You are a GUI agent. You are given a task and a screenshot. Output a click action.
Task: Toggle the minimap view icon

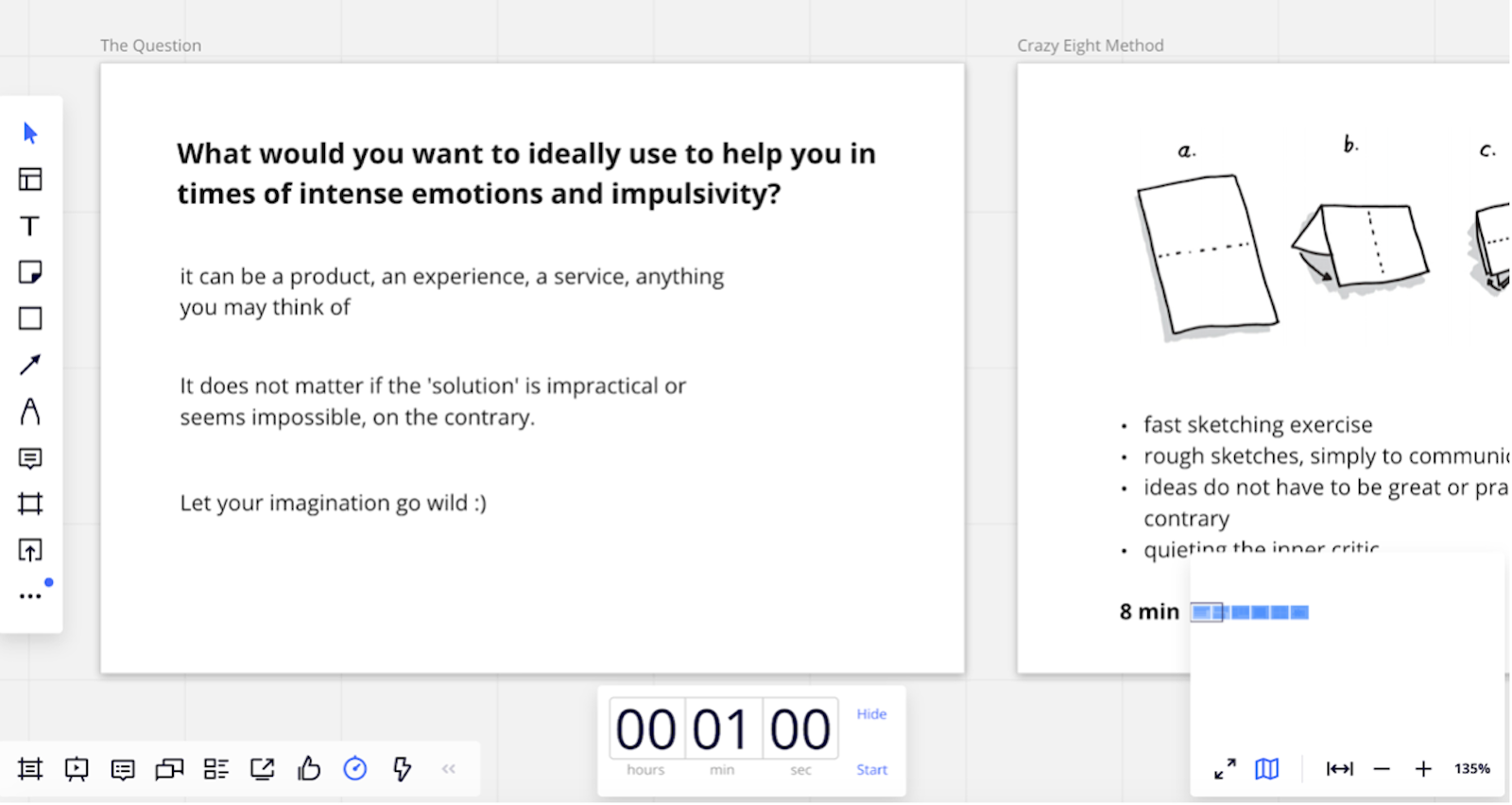click(1267, 769)
